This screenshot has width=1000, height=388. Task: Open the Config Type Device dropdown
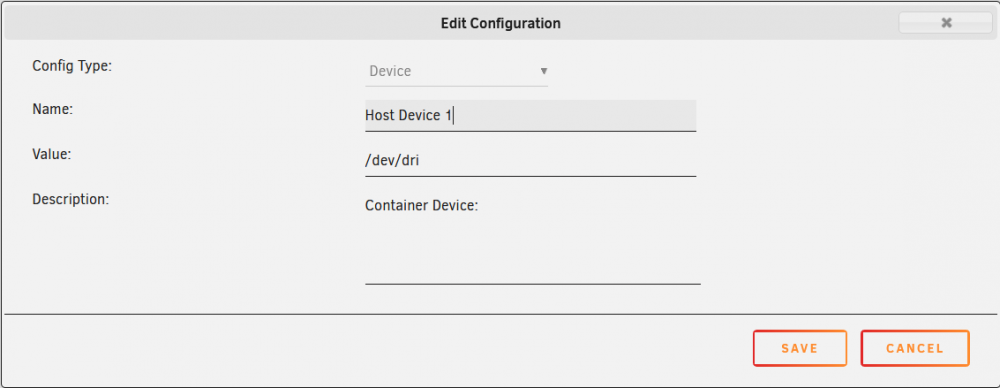457,71
